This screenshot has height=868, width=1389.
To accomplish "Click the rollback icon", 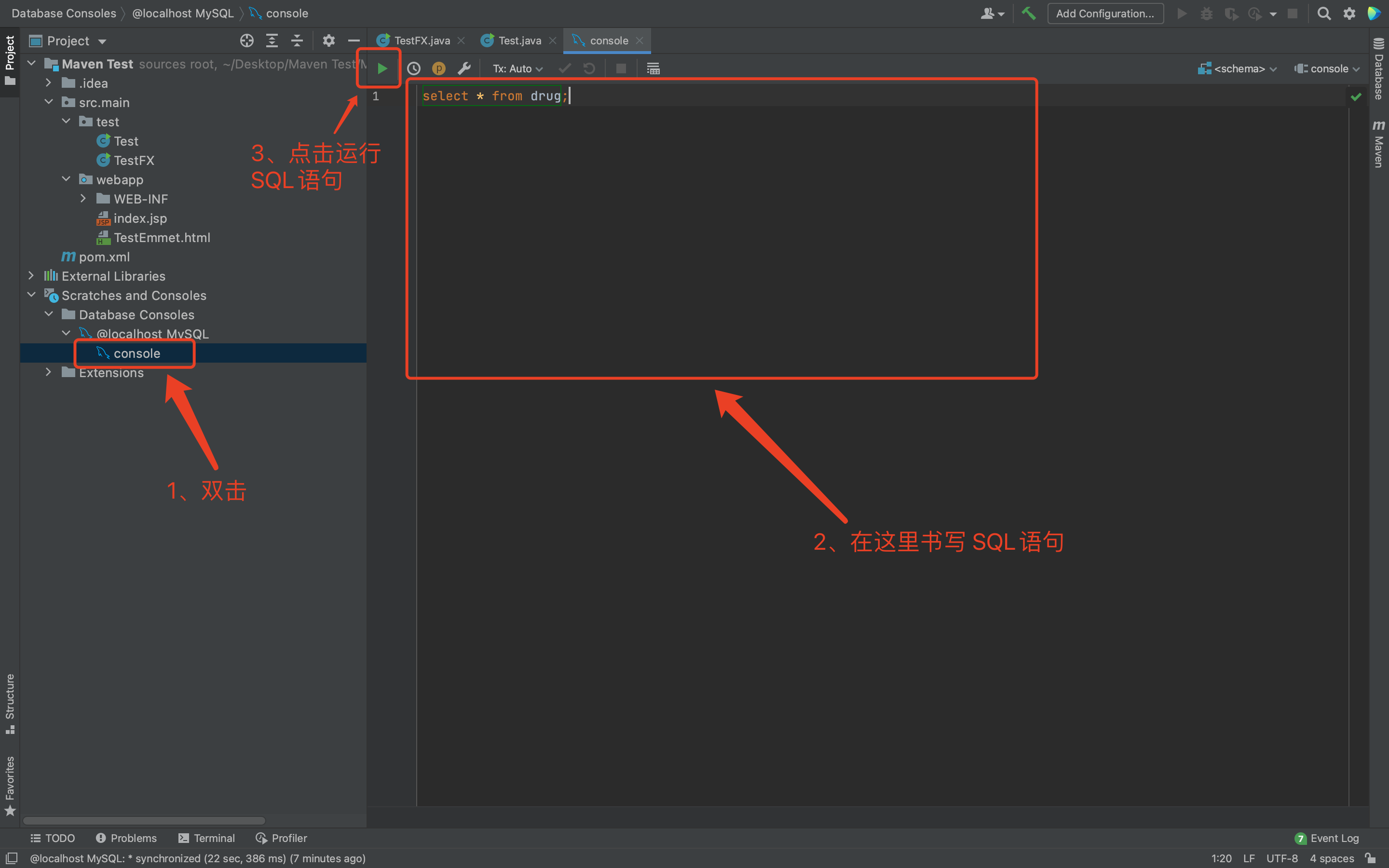I will click(x=589, y=68).
